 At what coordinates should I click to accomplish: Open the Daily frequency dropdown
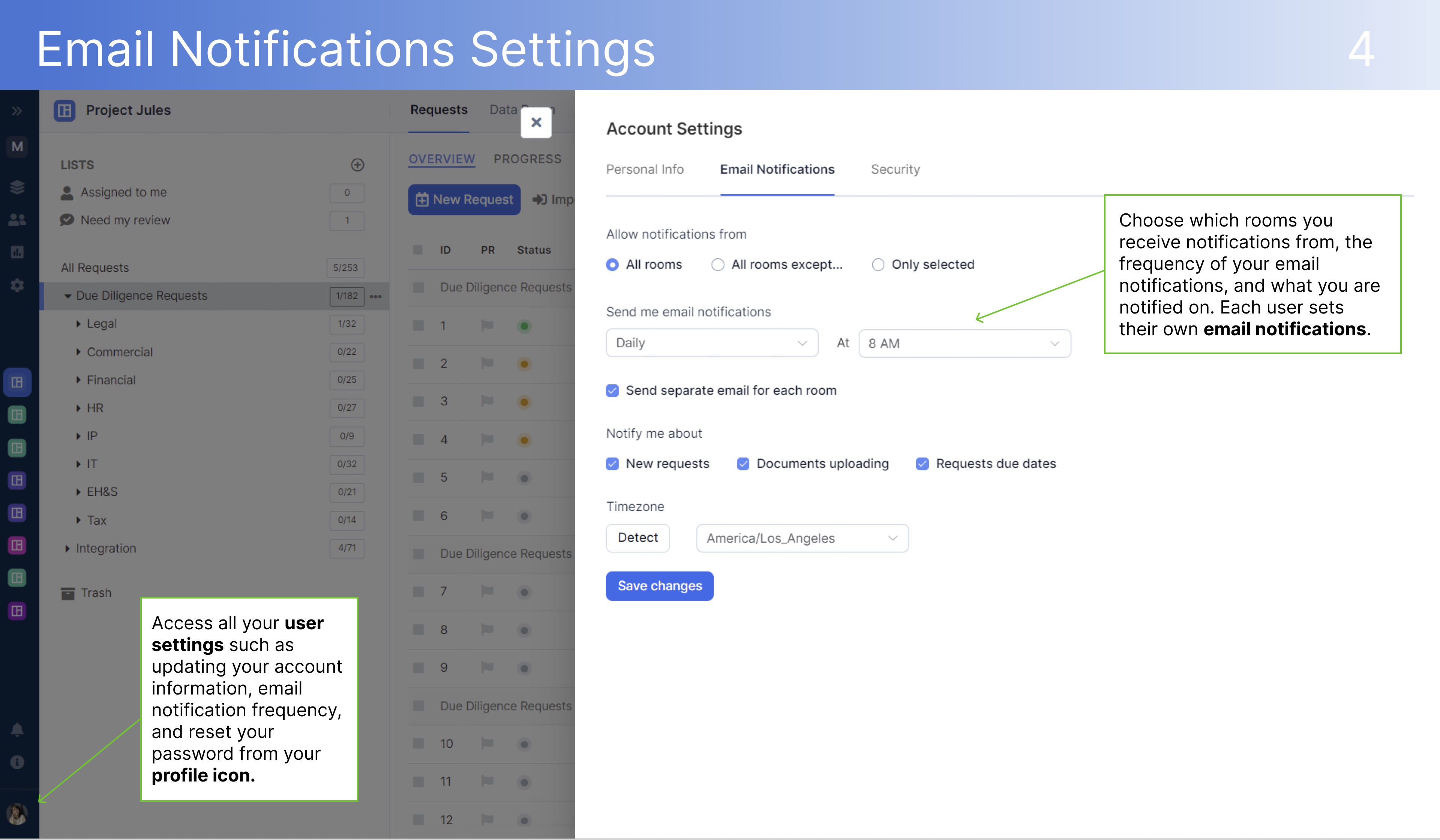[711, 343]
